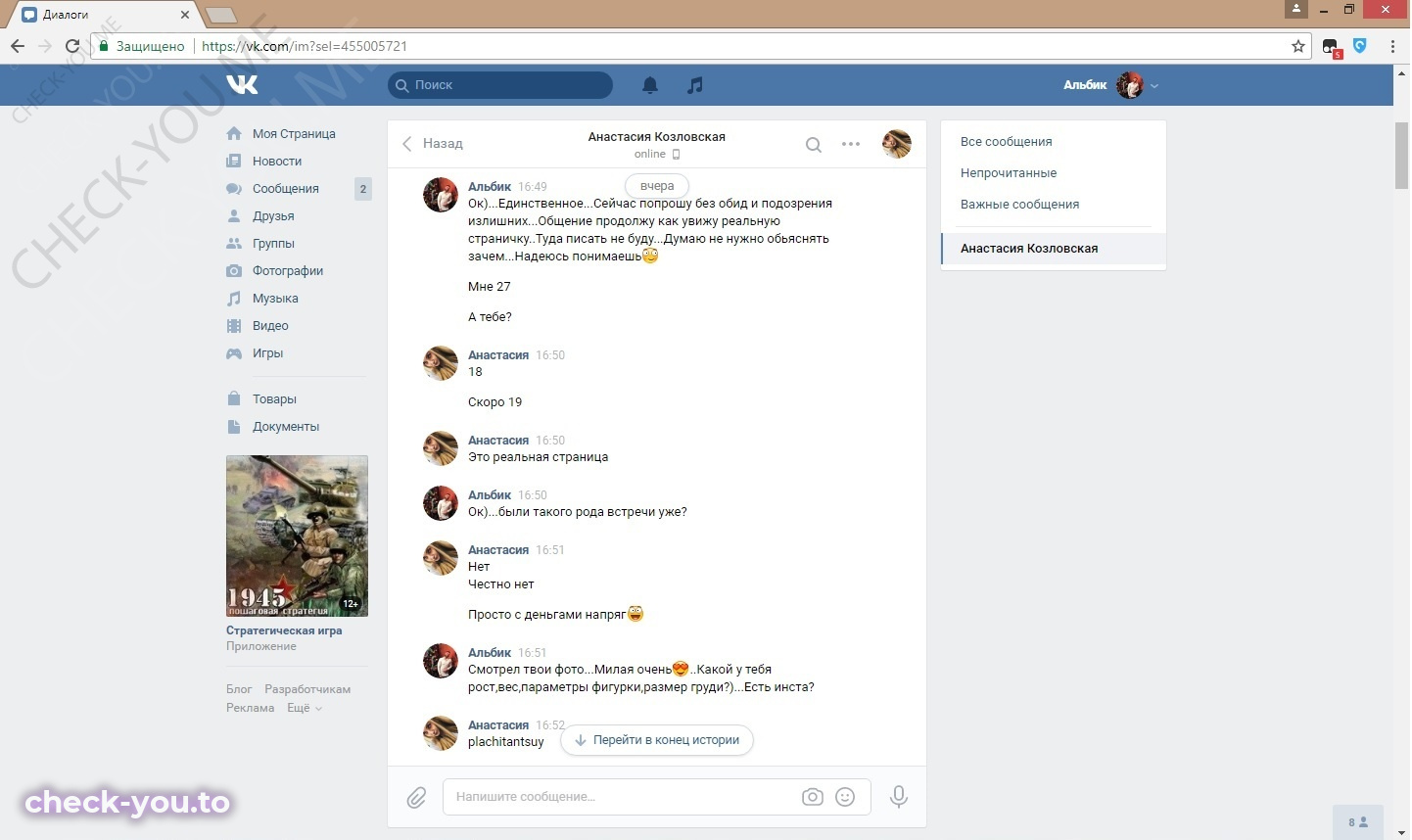Viewport: 1412px width, 840px height.
Task: Click the вчера date label
Action: (x=657, y=186)
